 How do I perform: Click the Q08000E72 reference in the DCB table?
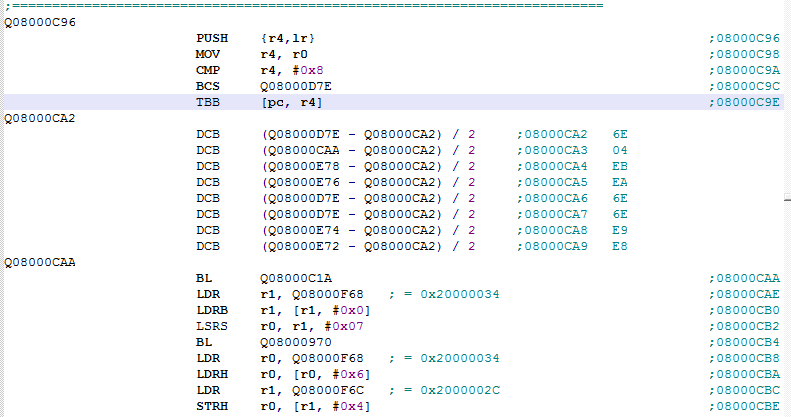(300, 246)
